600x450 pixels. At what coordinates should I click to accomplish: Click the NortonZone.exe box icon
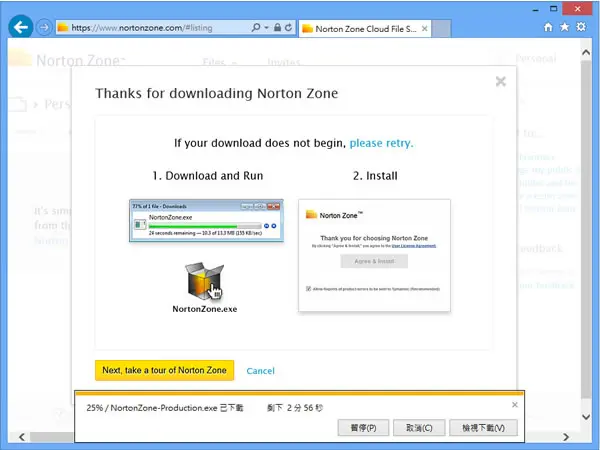point(204,282)
